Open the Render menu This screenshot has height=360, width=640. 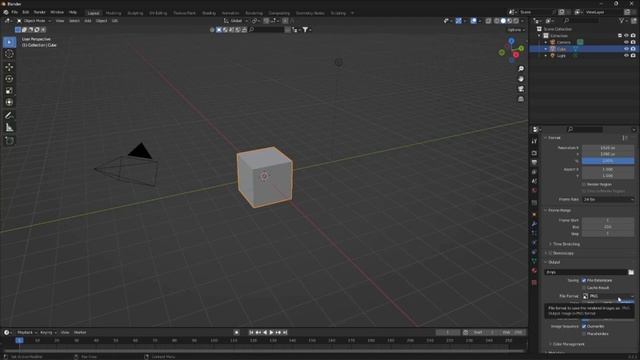click(40, 12)
